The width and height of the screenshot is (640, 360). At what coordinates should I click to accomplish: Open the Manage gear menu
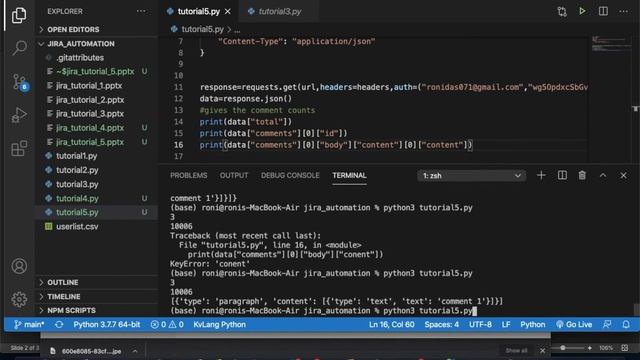[19, 300]
